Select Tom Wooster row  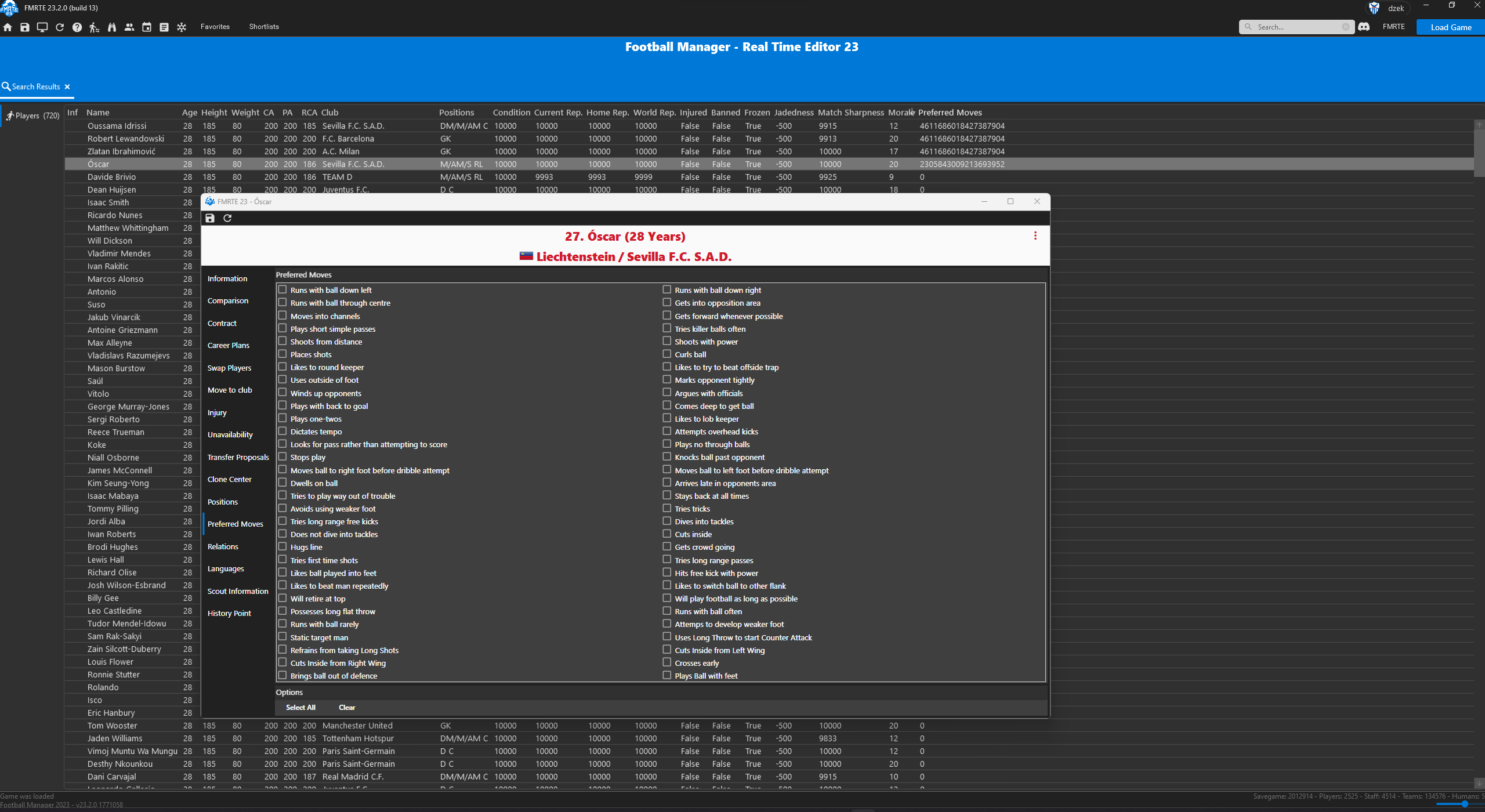click(769, 726)
